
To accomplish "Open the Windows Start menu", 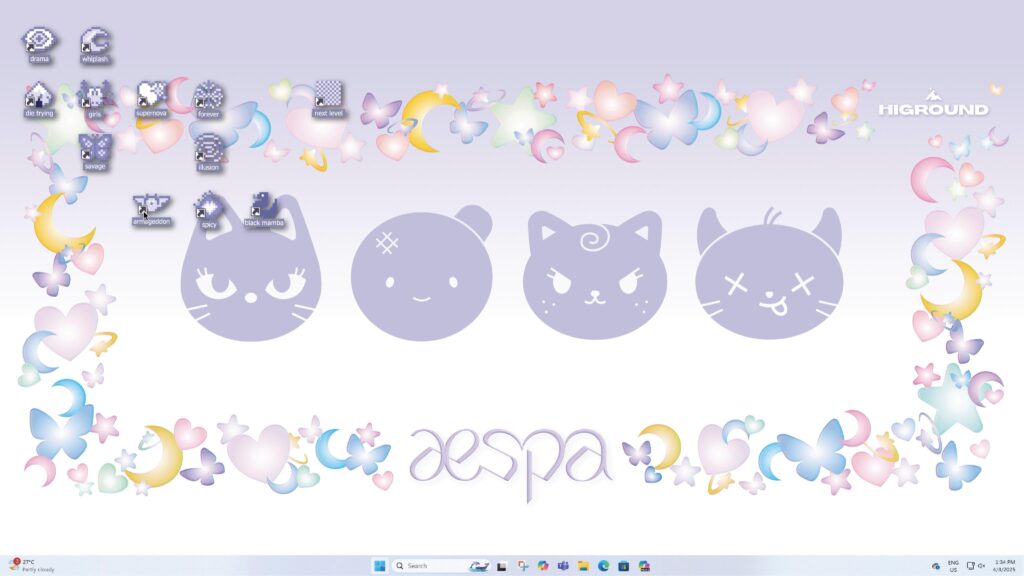I will 379,566.
